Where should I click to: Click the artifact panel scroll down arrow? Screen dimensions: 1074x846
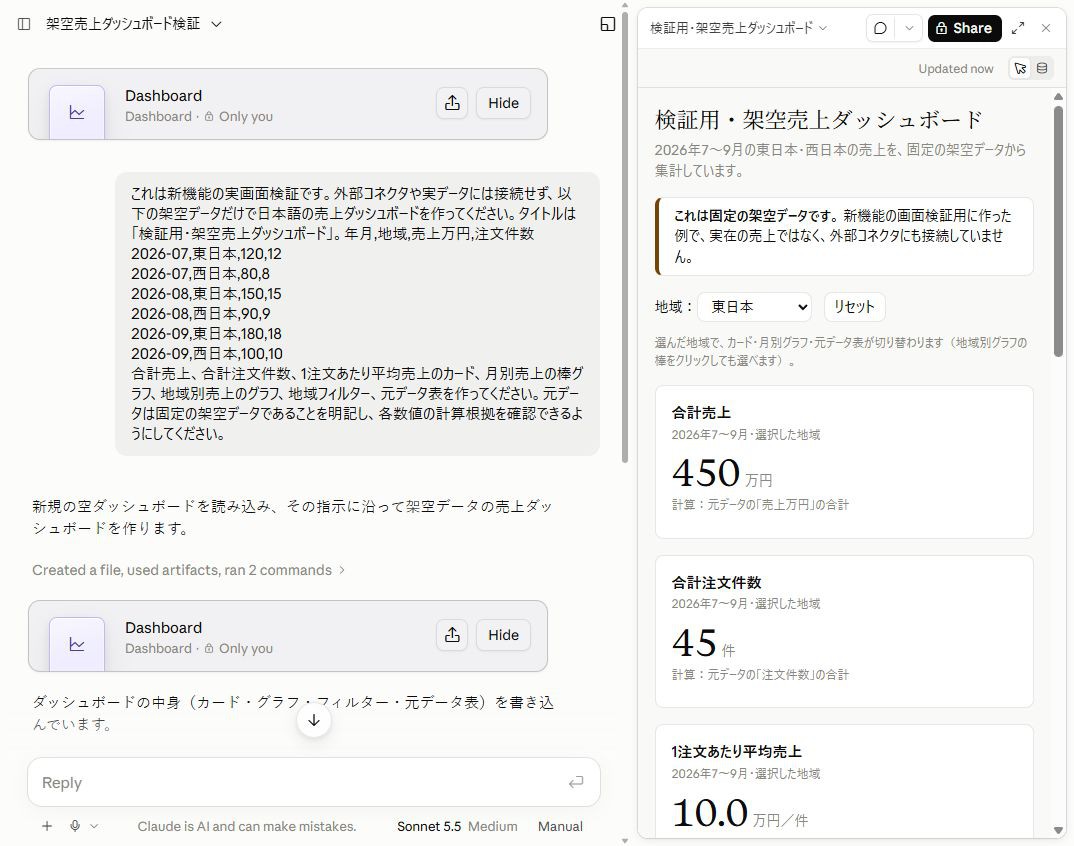coord(1059,831)
